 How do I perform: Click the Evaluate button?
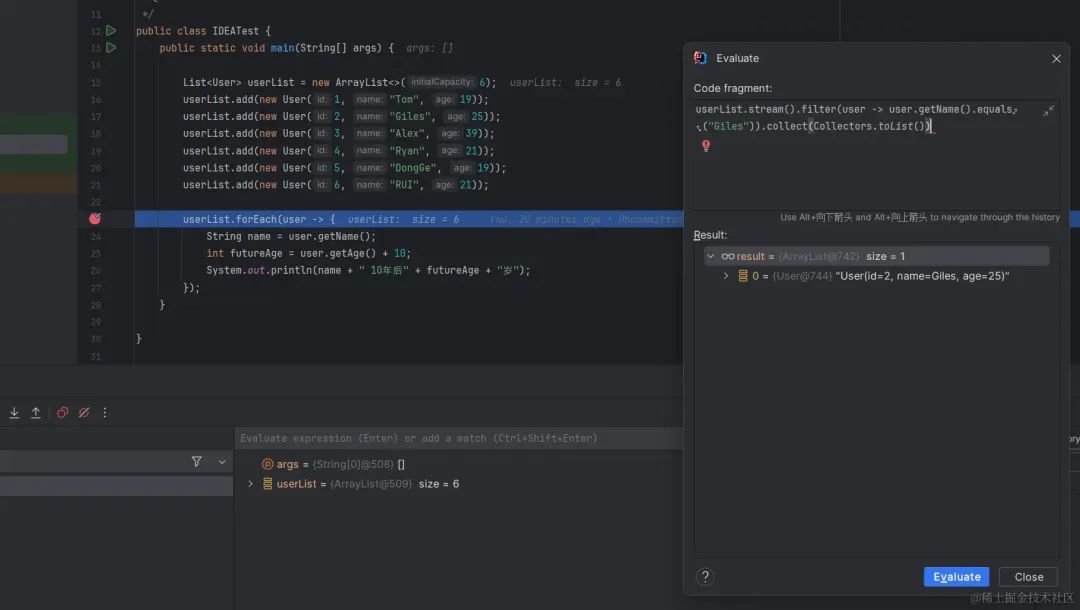click(956, 576)
